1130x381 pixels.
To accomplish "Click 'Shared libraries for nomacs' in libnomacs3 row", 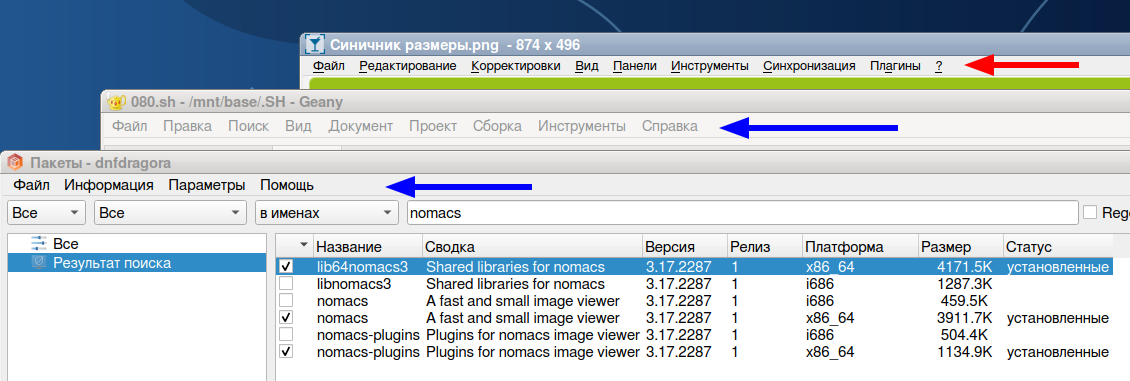I will (515, 284).
